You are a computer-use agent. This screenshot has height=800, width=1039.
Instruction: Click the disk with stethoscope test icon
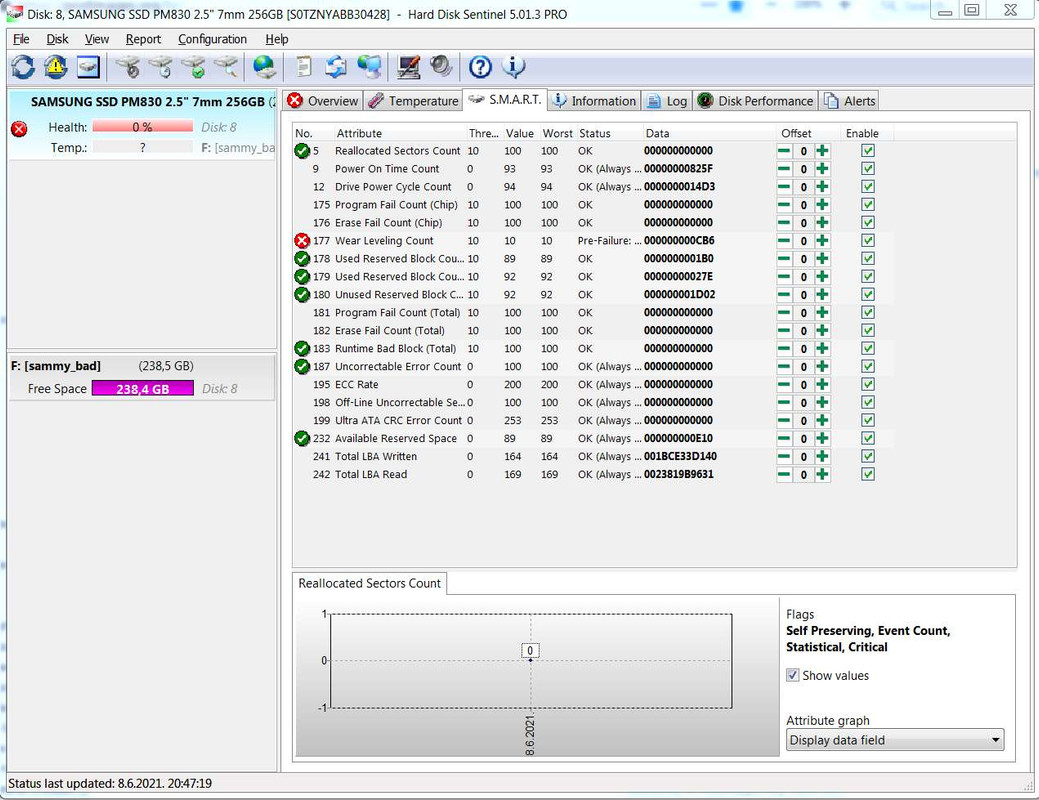128,66
